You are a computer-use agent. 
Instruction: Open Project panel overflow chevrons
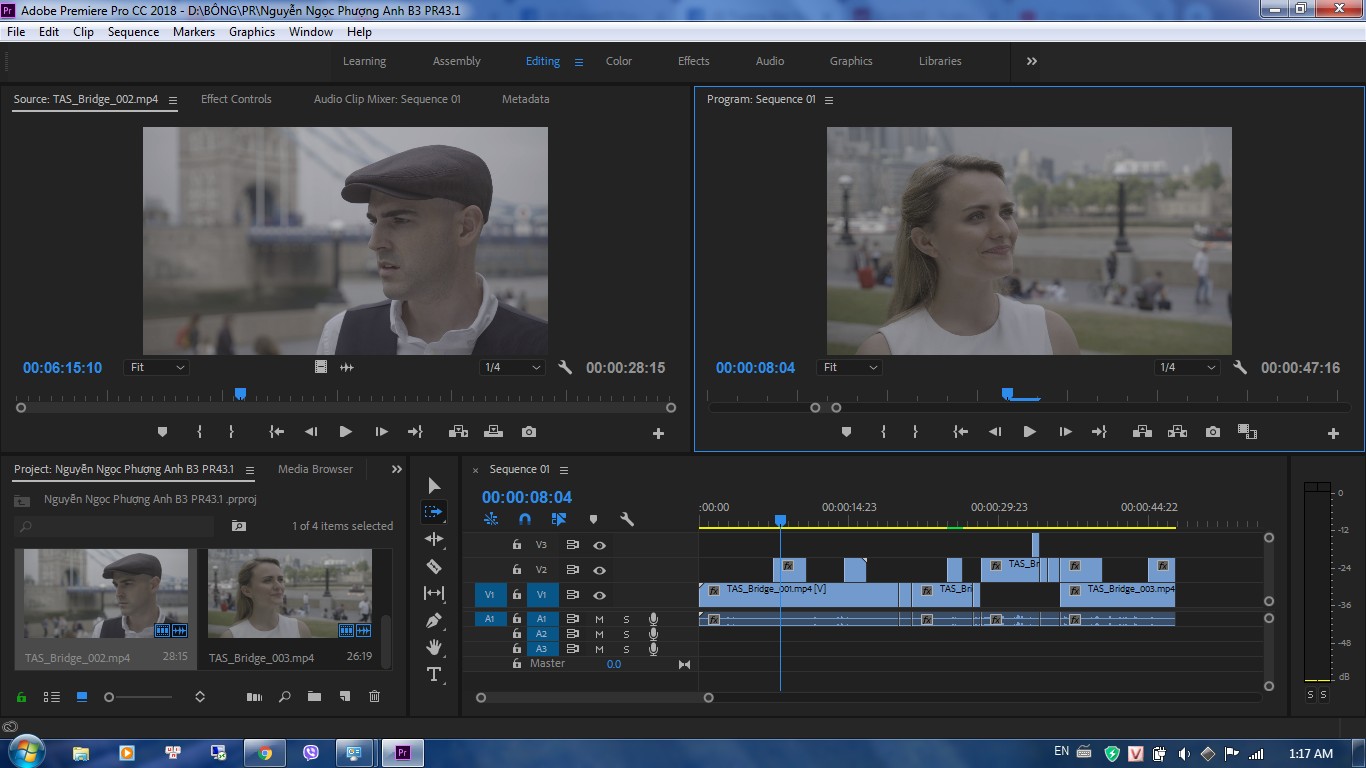click(x=396, y=469)
